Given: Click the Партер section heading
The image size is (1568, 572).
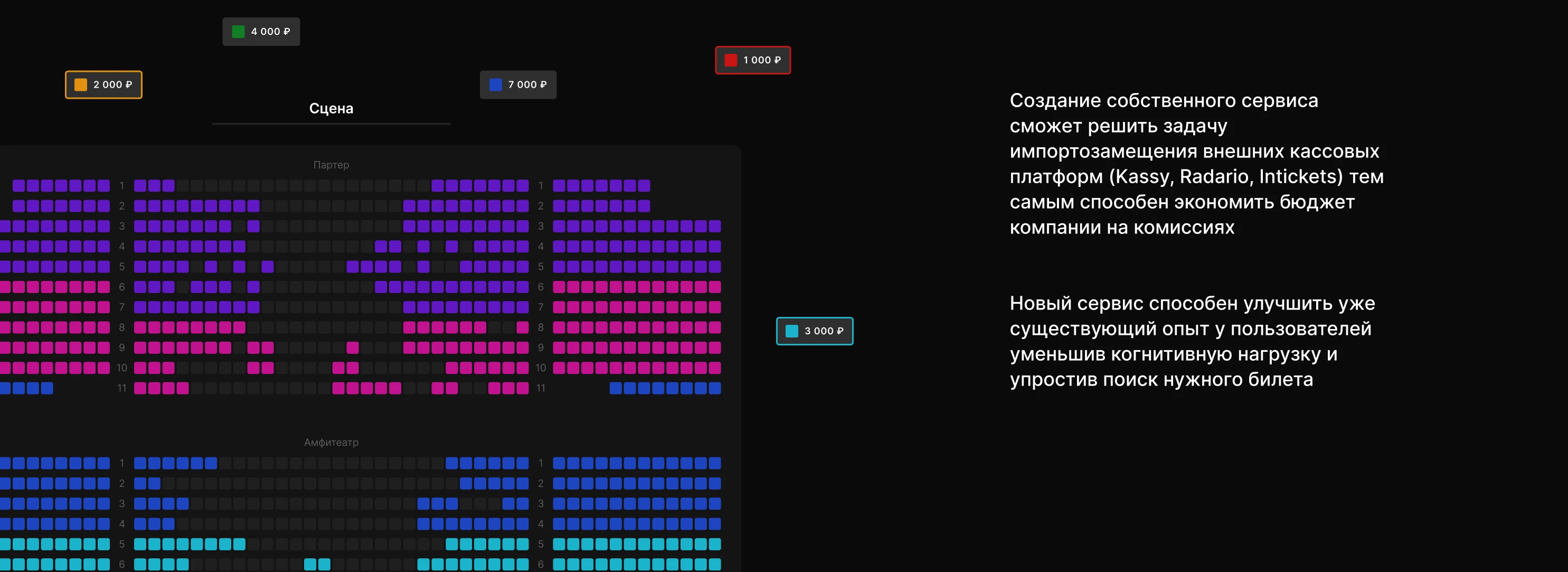Looking at the screenshot, I should (331, 165).
